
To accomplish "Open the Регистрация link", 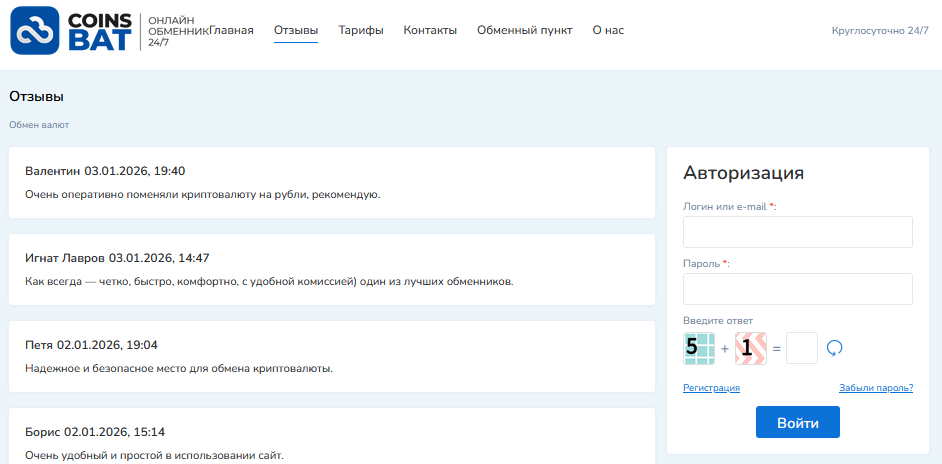I will click(x=711, y=388).
